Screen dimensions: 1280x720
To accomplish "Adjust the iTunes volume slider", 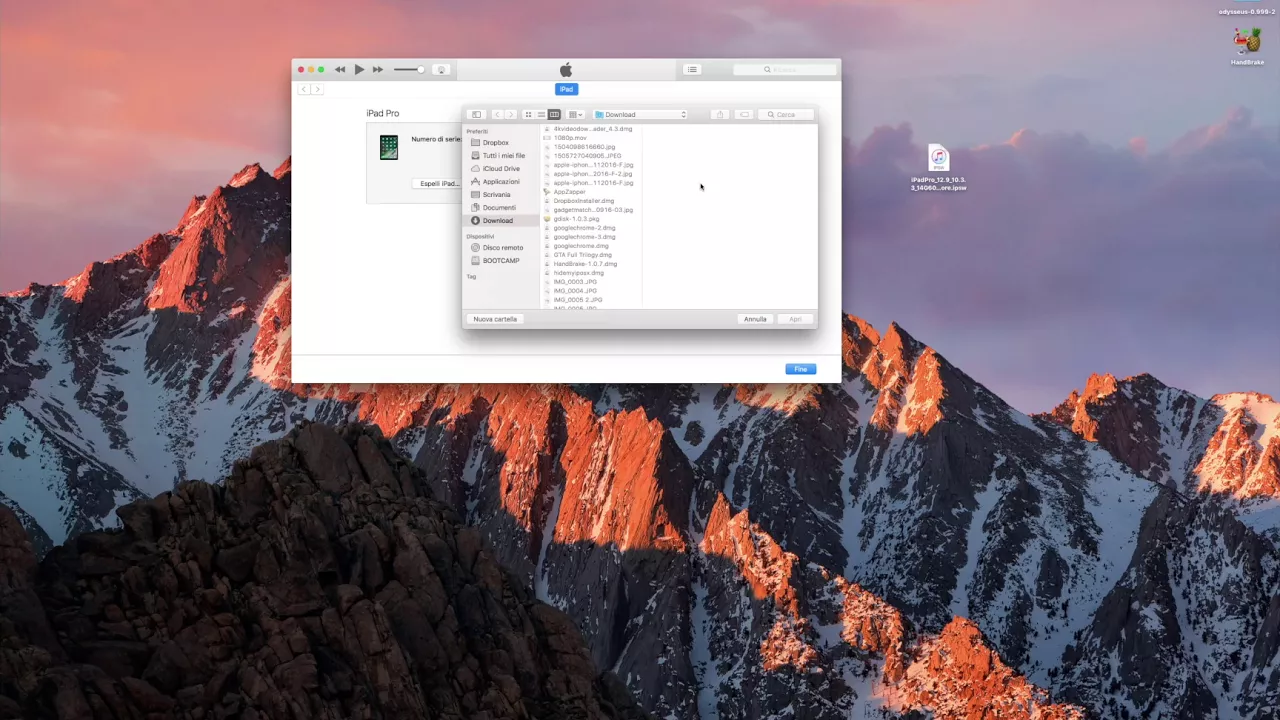I will (x=409, y=69).
